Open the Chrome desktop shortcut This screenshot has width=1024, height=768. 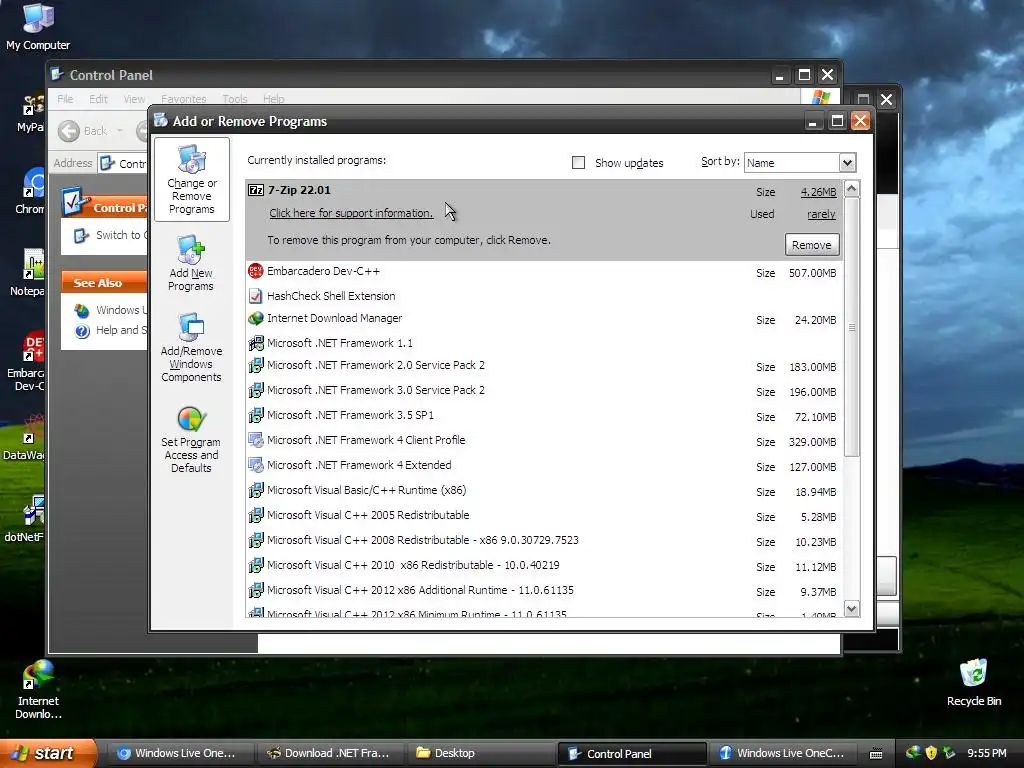click(30, 191)
